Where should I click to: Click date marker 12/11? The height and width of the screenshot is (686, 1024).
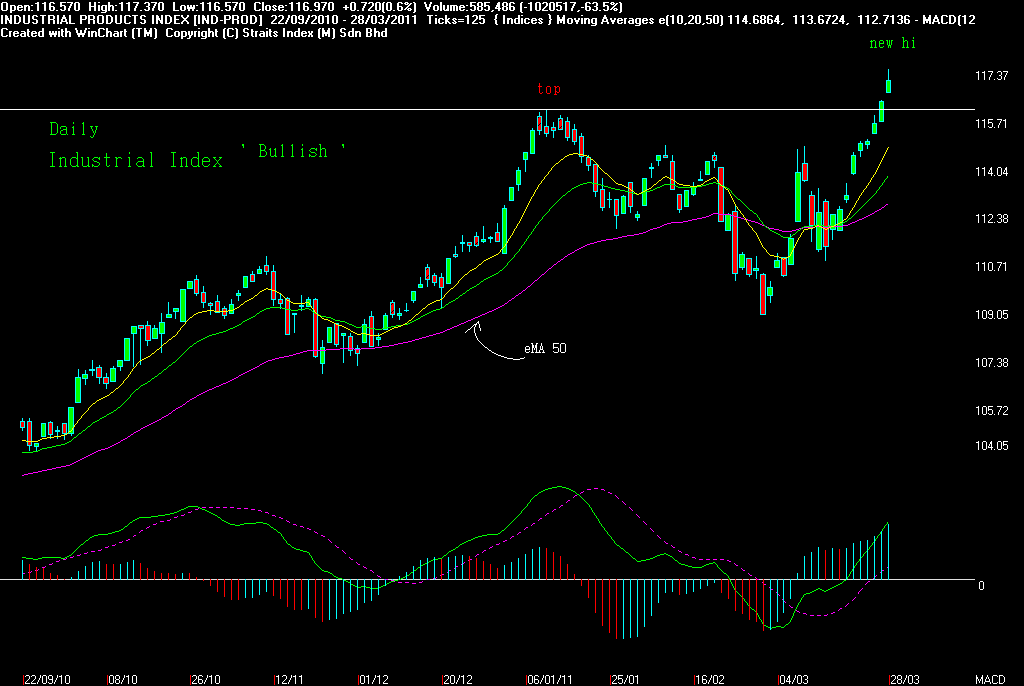[x=289, y=679]
